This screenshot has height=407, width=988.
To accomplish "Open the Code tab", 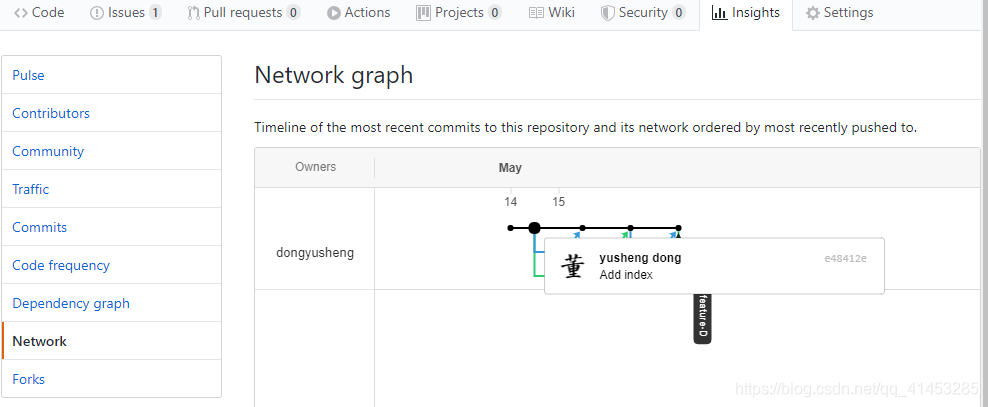I will click(x=39, y=13).
